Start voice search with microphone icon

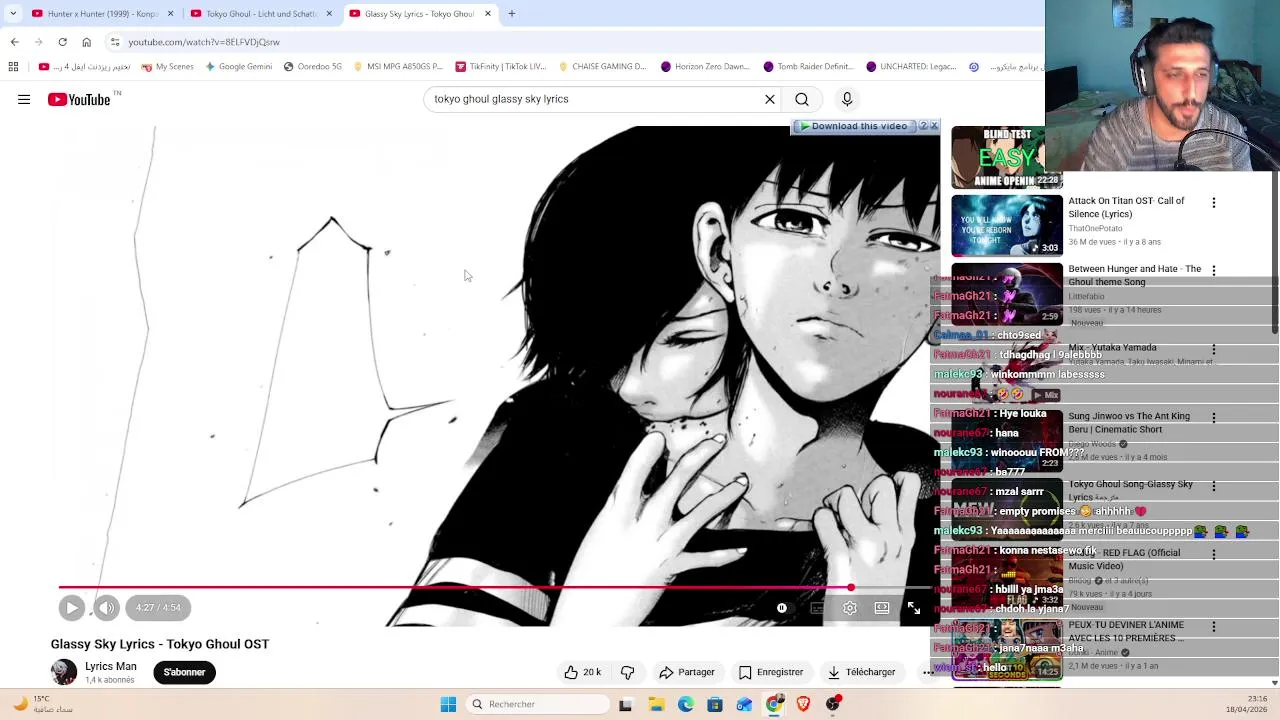pos(847,99)
